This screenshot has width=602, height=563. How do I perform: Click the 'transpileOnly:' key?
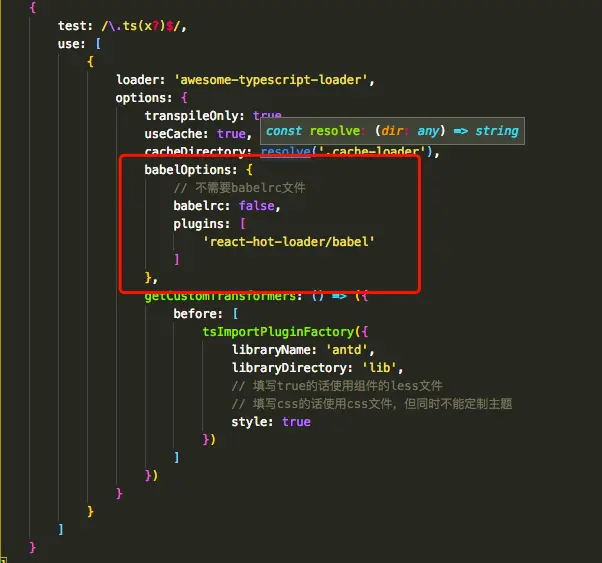194,116
